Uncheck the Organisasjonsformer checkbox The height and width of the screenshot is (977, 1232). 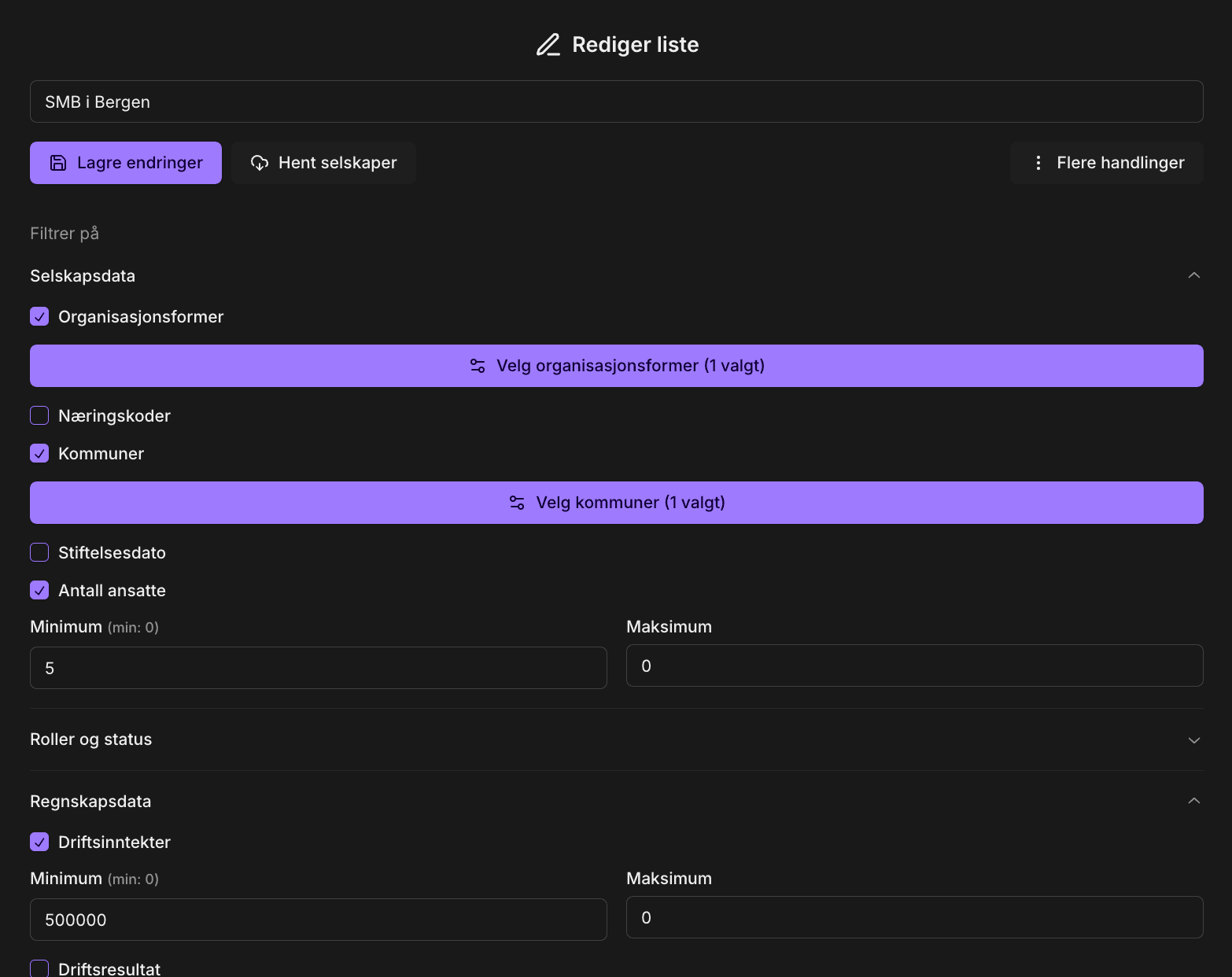[39, 317]
